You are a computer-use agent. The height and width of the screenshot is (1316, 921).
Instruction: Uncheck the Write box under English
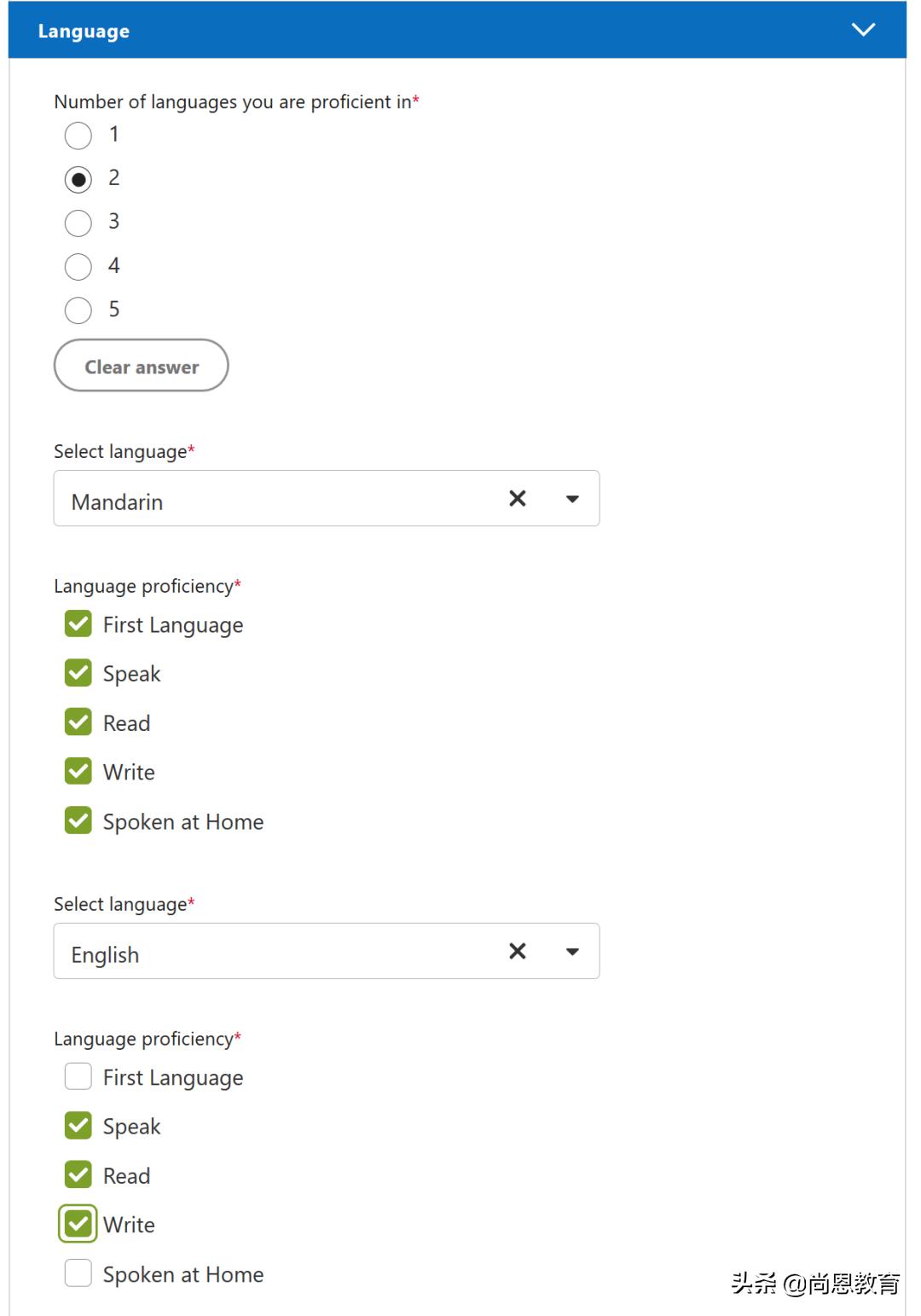point(78,1225)
